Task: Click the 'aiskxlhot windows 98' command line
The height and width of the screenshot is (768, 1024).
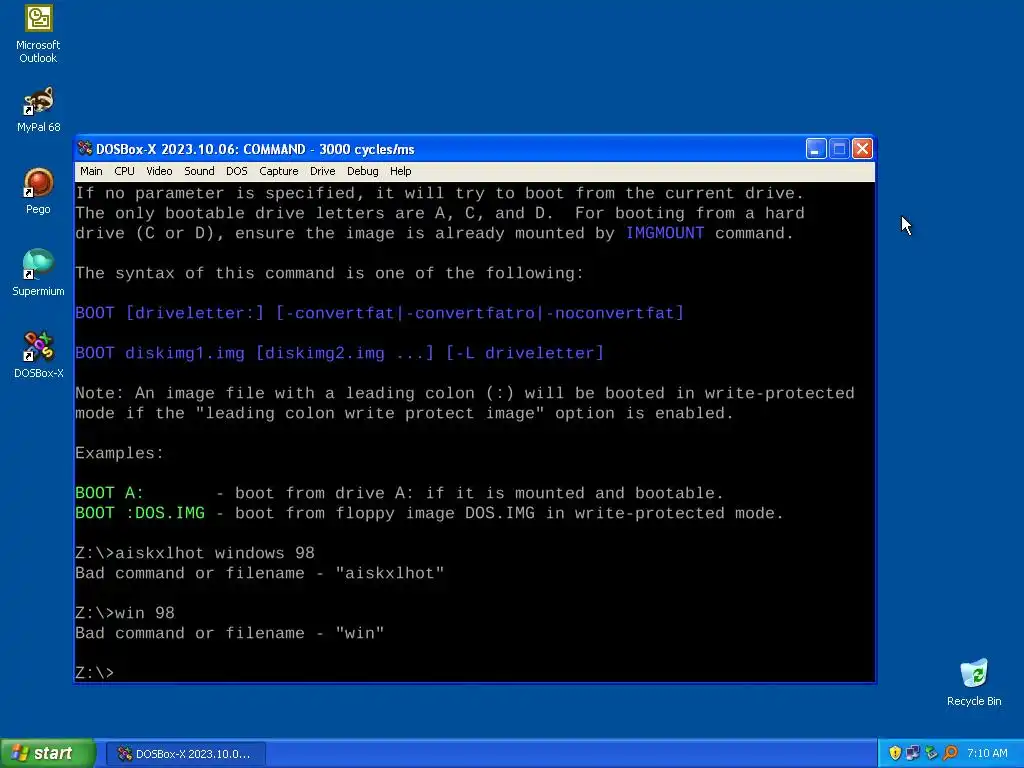Action: (195, 553)
